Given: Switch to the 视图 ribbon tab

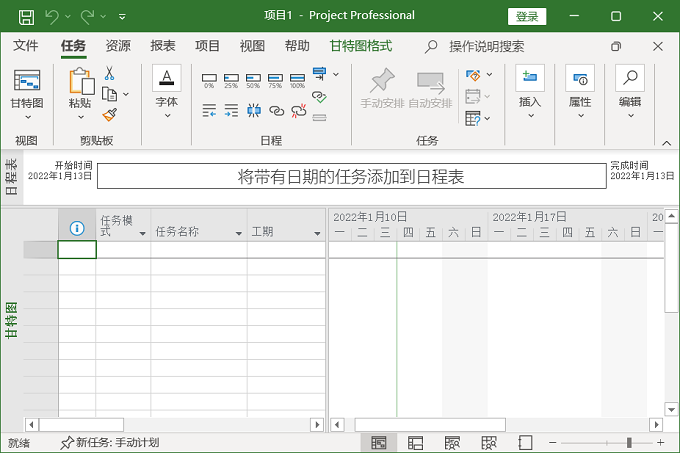Looking at the screenshot, I should click(x=252, y=46).
